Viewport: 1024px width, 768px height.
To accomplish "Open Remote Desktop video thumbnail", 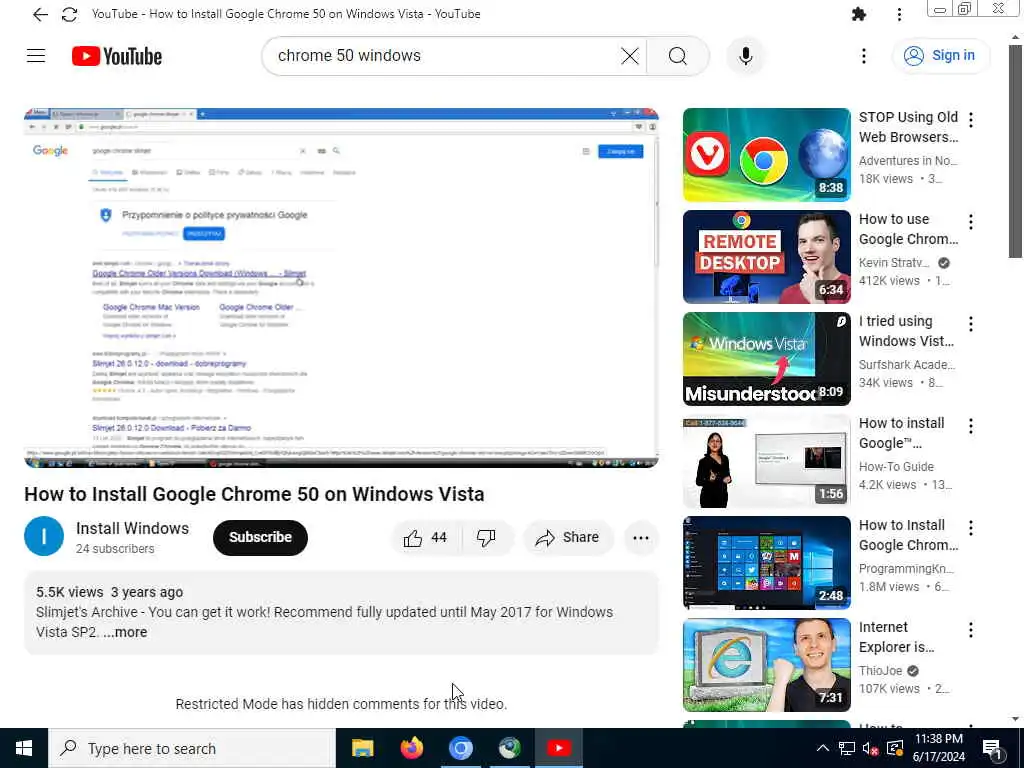I will 767,257.
